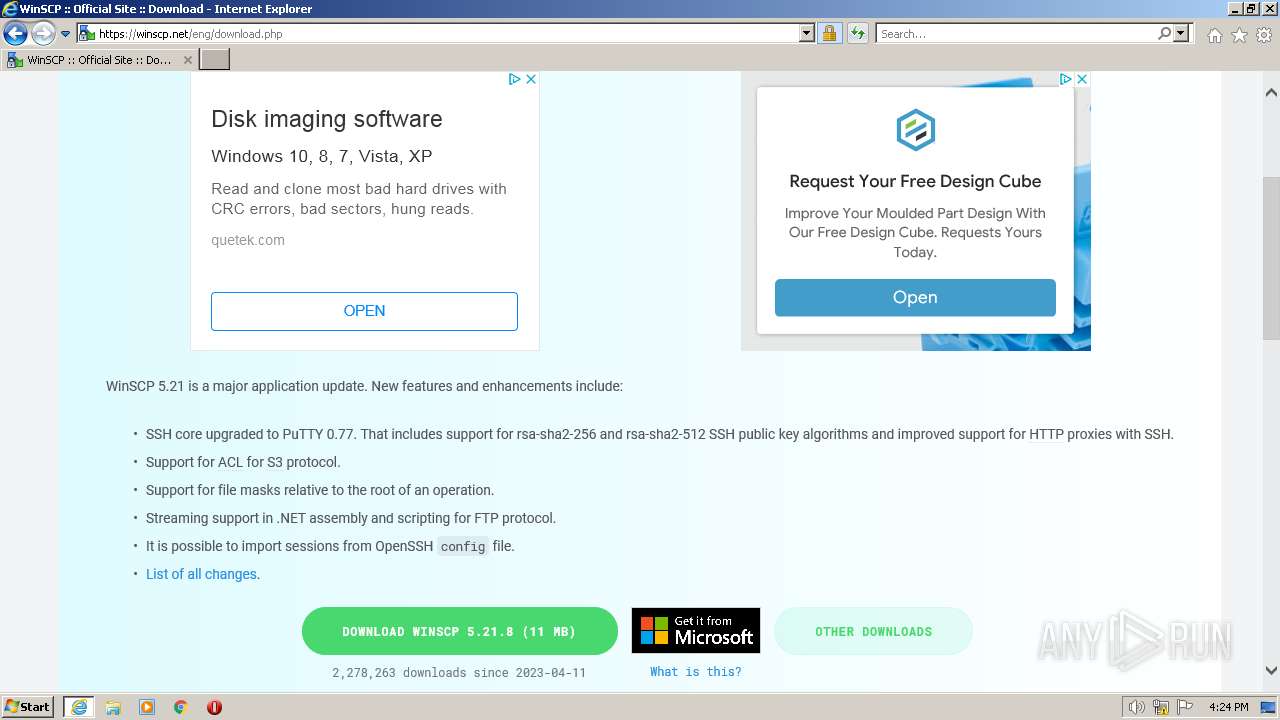
Task: Click 'Windows 10, 8, 7, Vista, XP' ad text
Action: pos(322,156)
